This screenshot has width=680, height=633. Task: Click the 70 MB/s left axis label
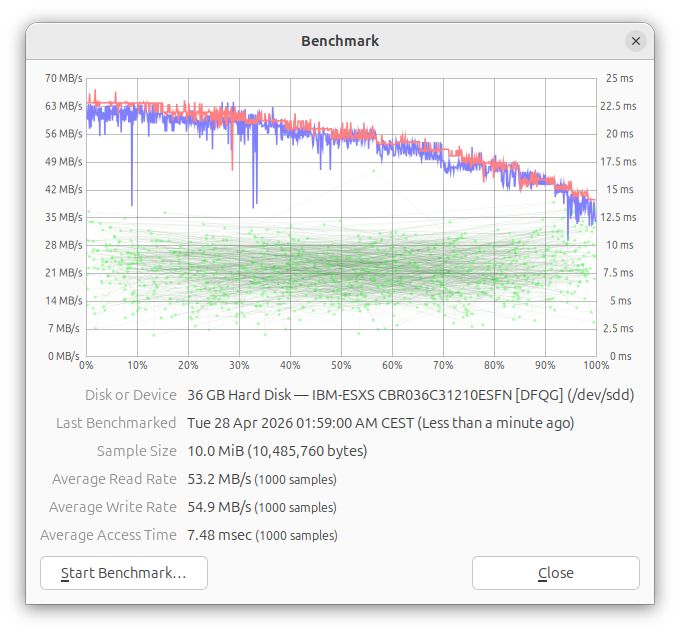(64, 78)
